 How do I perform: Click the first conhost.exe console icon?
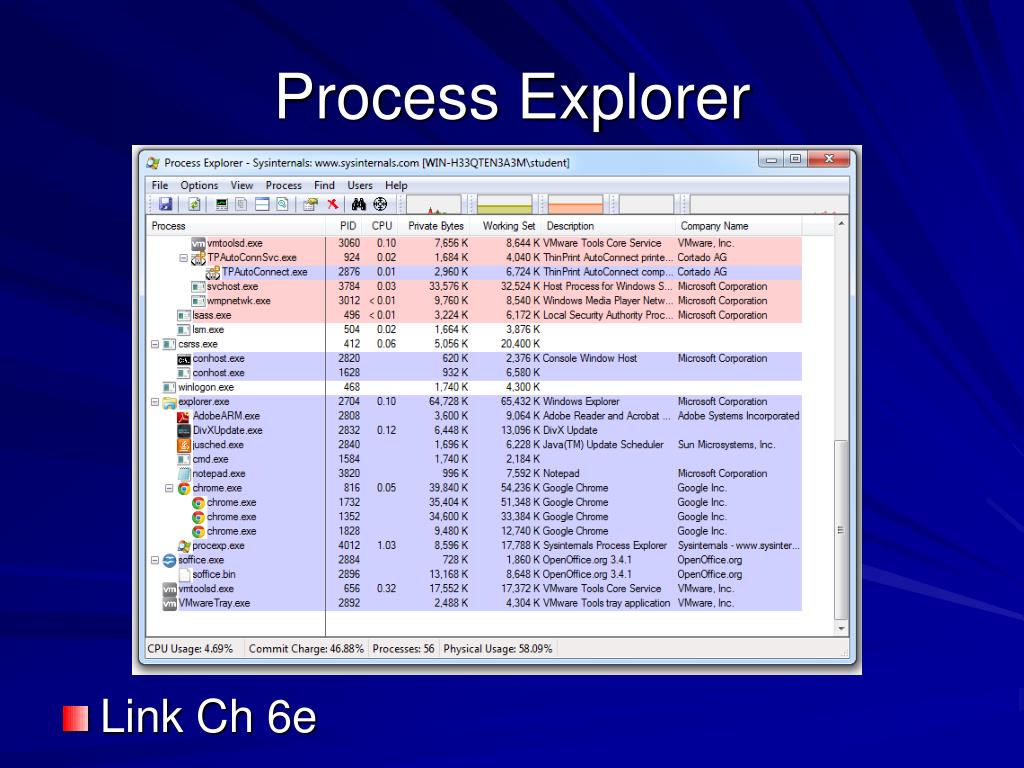tap(184, 359)
